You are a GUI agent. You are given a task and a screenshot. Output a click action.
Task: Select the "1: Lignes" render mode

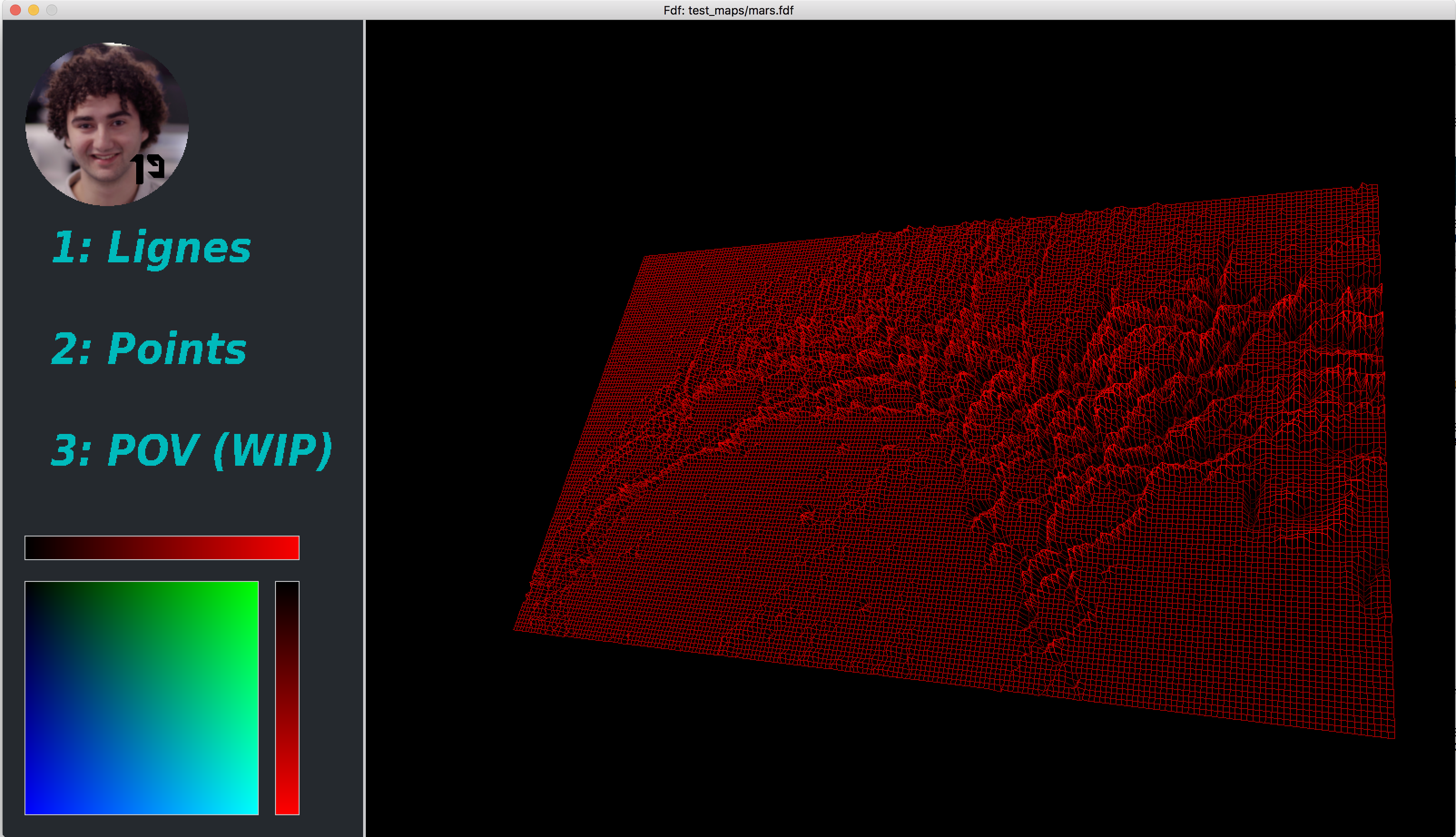pyautogui.click(x=151, y=248)
